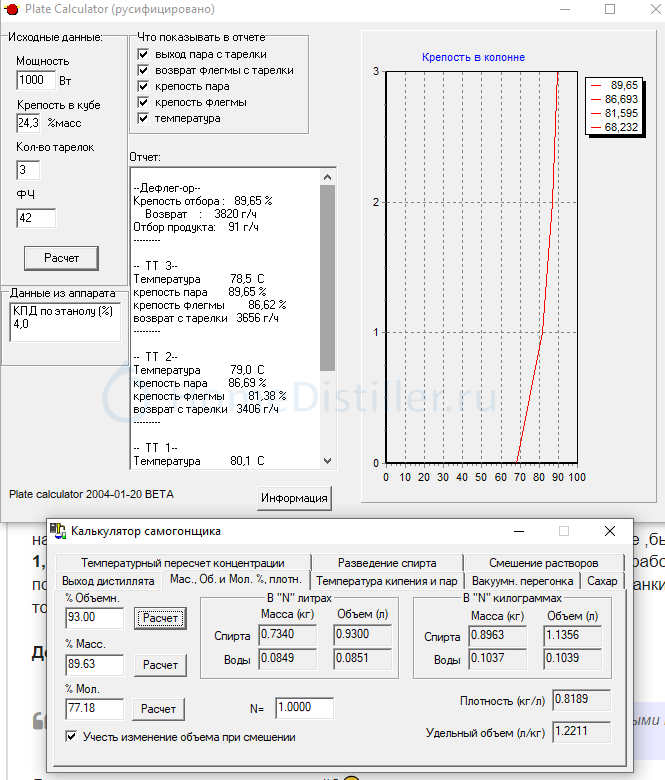
Task: Click Воды mass field 0.0849
Action: [287, 658]
